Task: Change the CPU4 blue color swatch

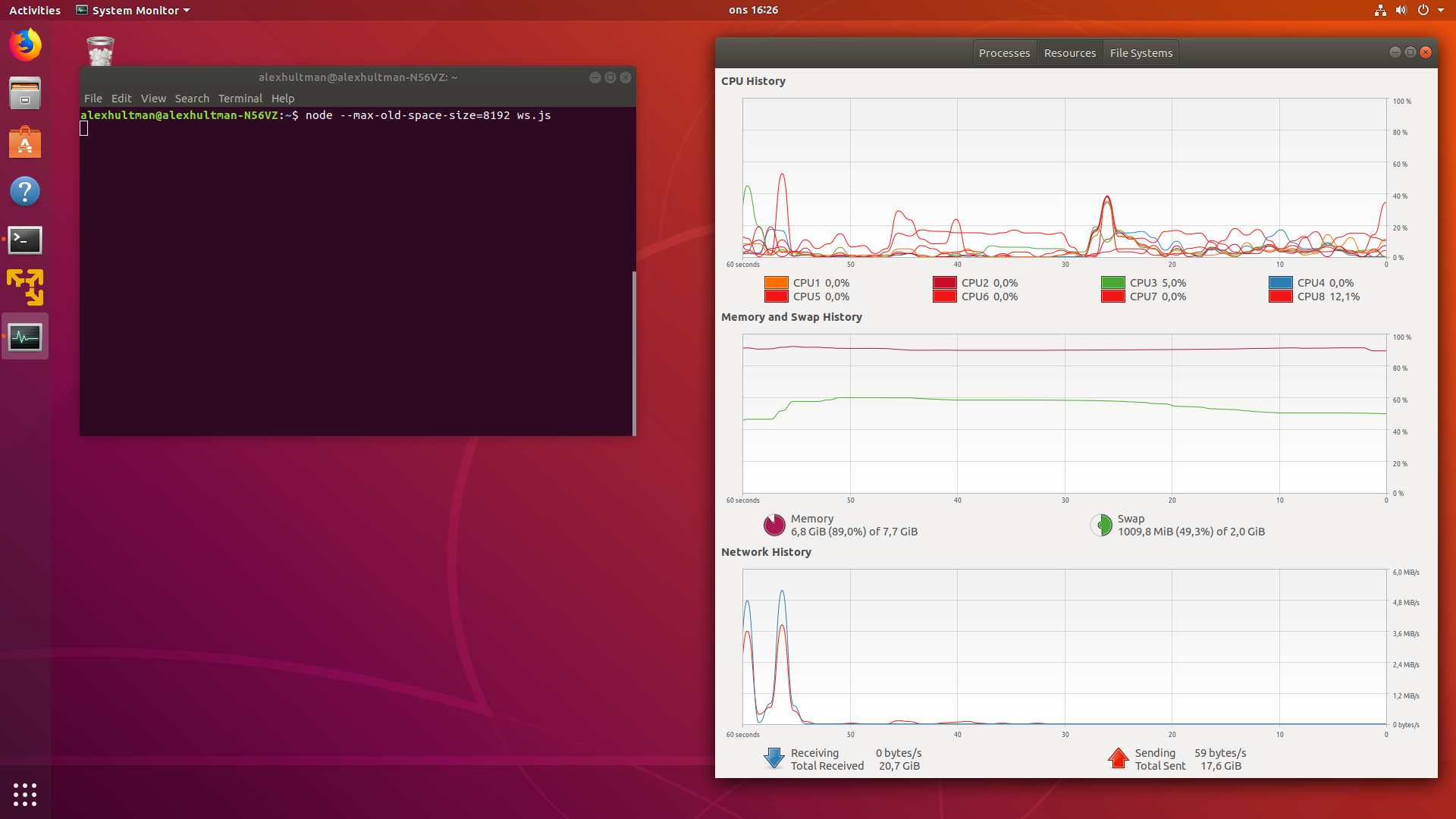Action: 1280,283
